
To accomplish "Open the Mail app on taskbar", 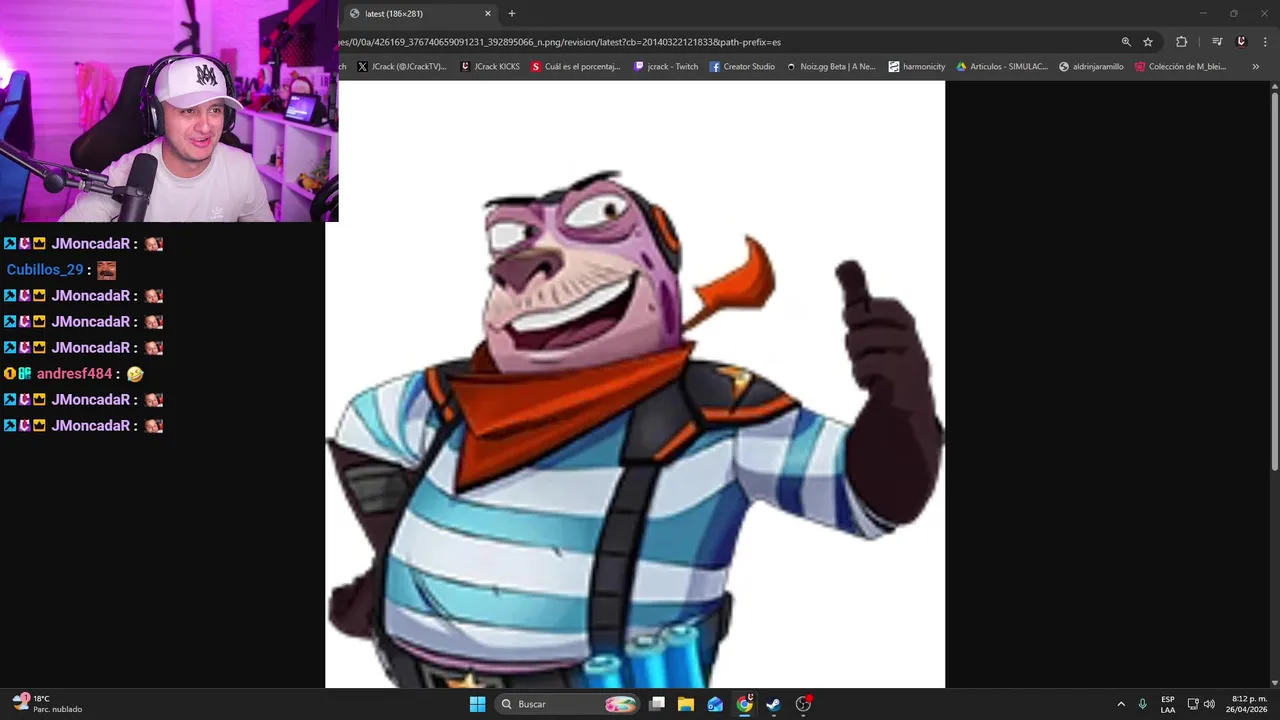I will coord(715,704).
